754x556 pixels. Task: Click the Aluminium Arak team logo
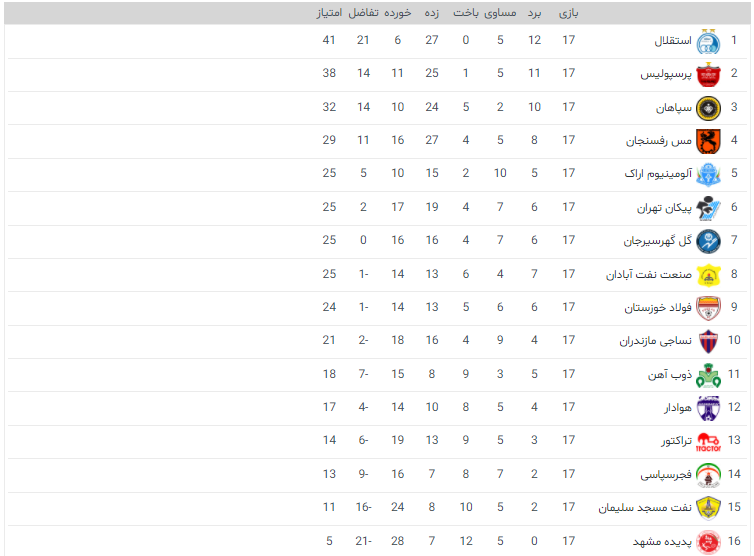point(708,175)
